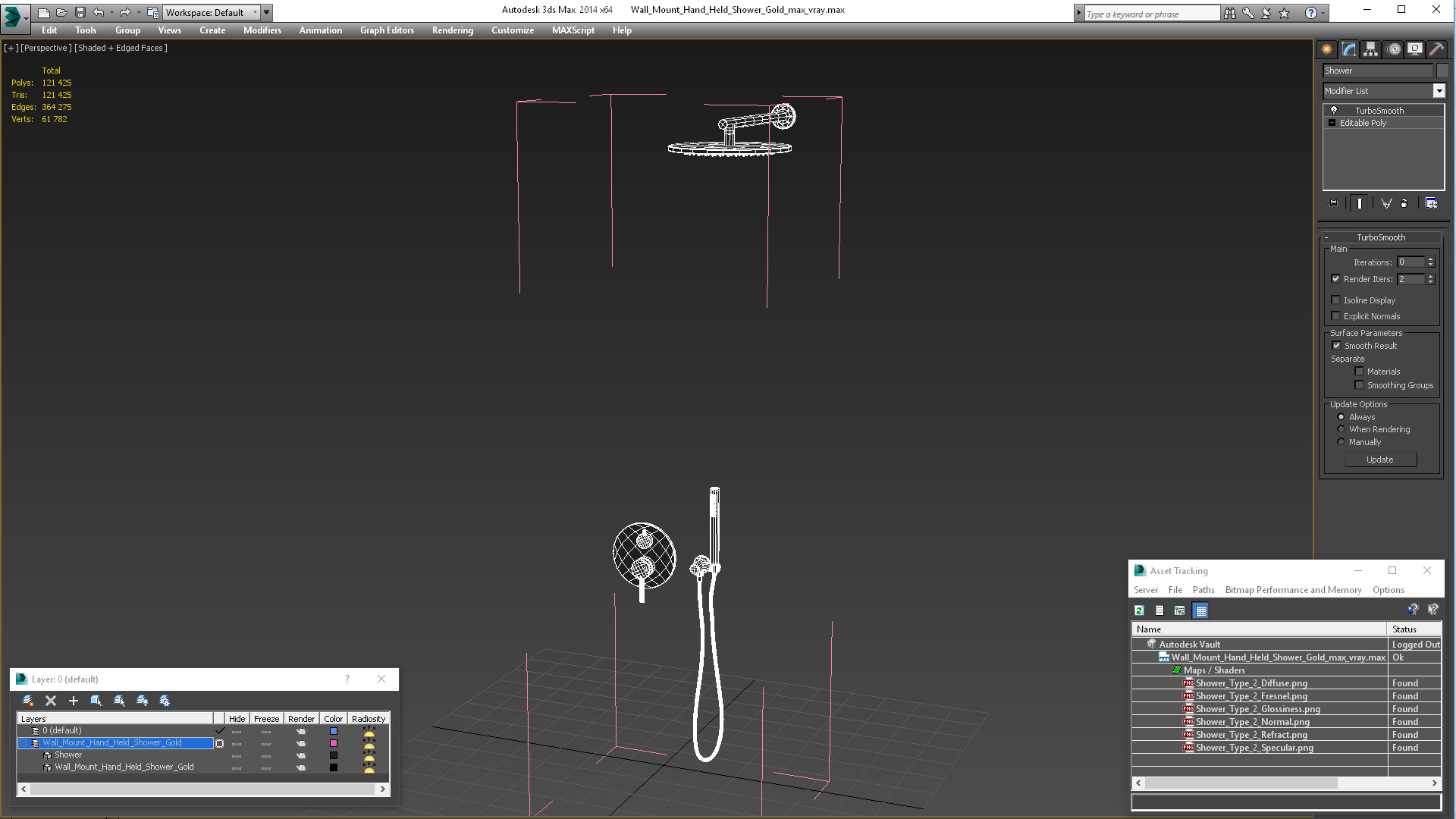
Task: Open the Utilities hammer panel tab
Action: point(1436,49)
